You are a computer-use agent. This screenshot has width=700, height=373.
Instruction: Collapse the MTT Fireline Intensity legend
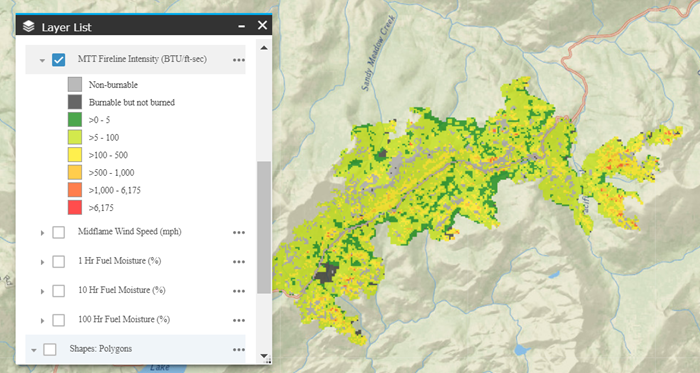tap(42, 60)
